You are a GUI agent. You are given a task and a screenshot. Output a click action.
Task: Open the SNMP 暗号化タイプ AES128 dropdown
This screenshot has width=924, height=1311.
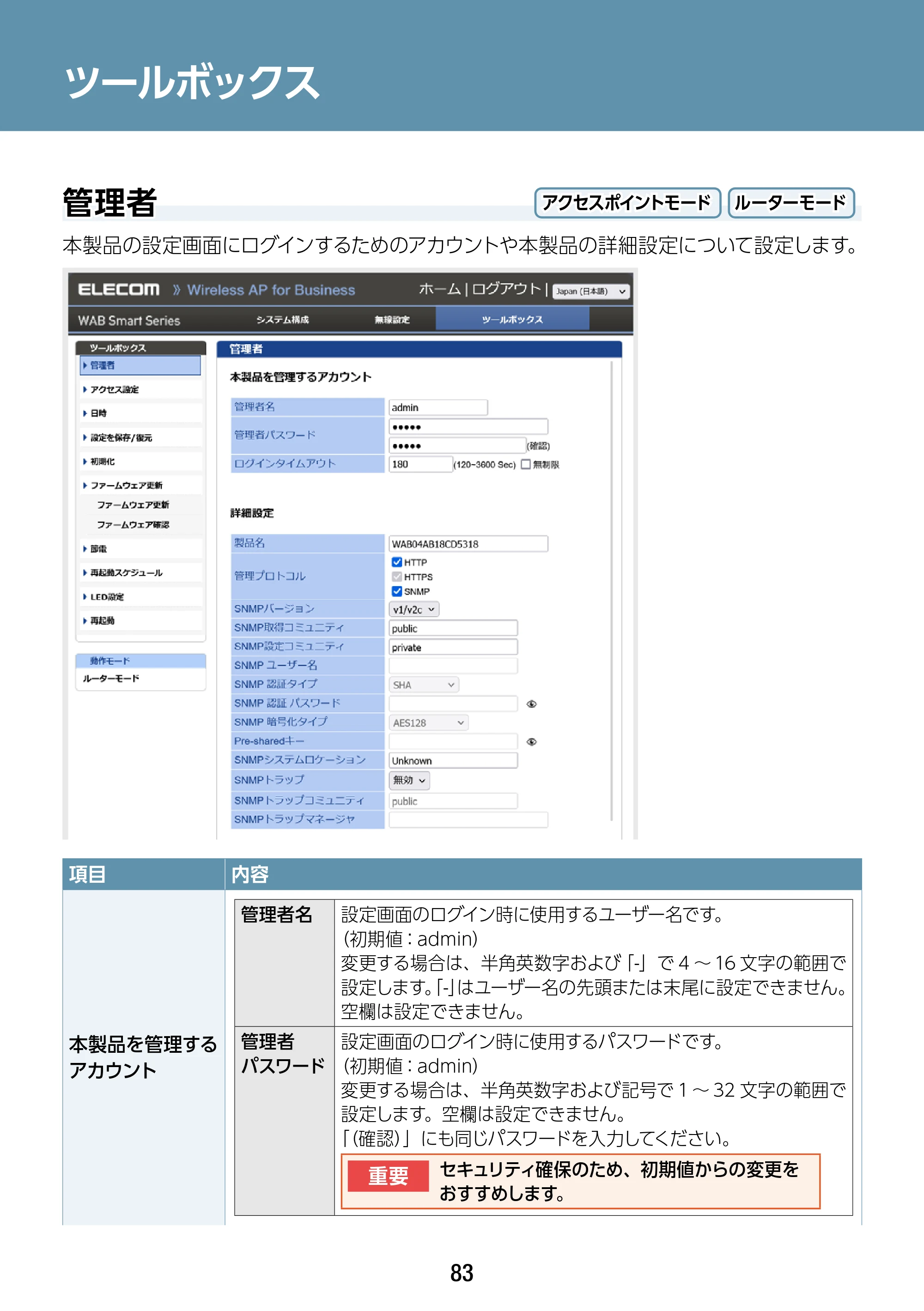(x=428, y=722)
